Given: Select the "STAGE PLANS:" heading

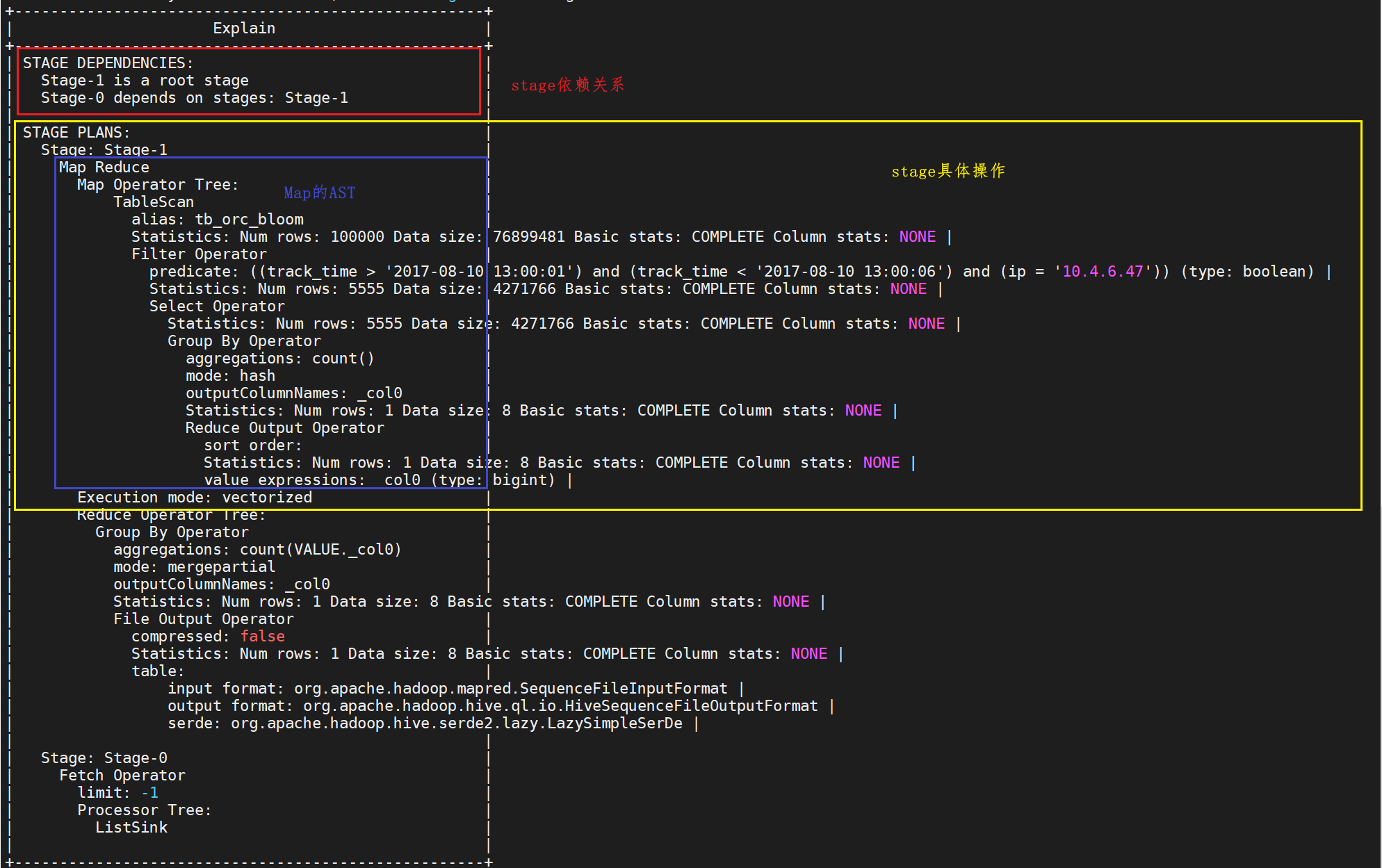Looking at the screenshot, I should (x=76, y=133).
